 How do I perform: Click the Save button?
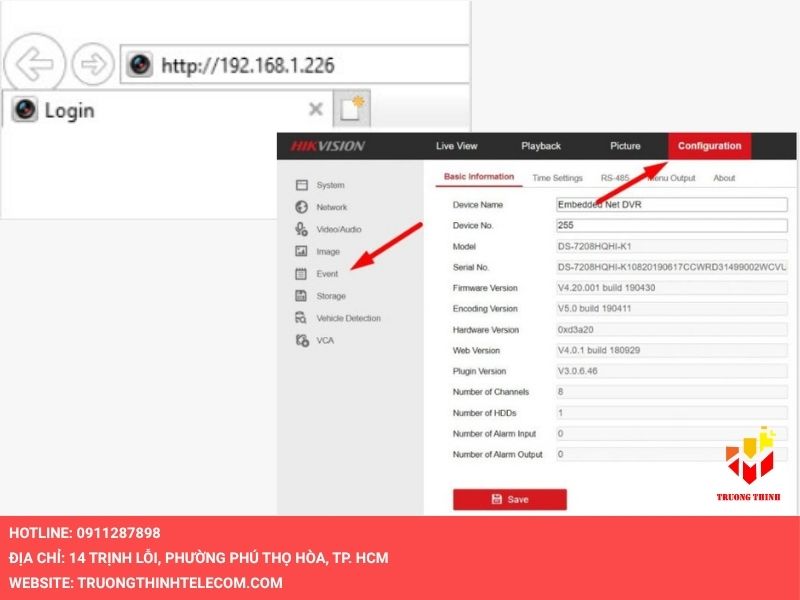(510, 499)
